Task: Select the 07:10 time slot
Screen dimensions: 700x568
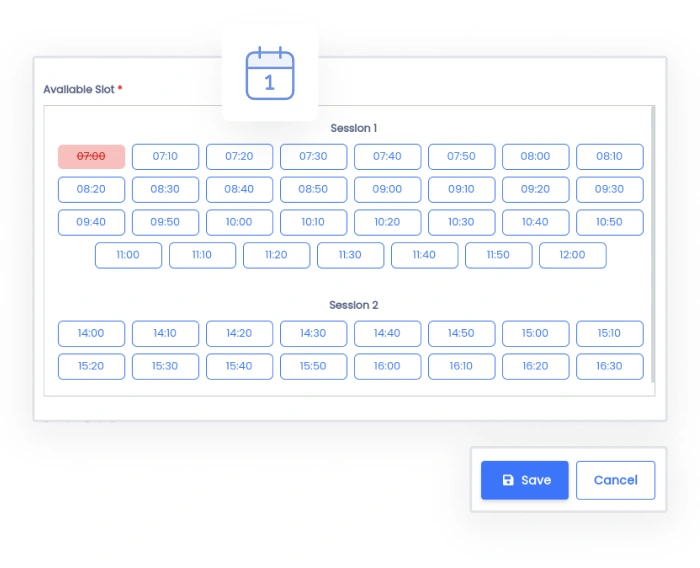Action: point(165,157)
